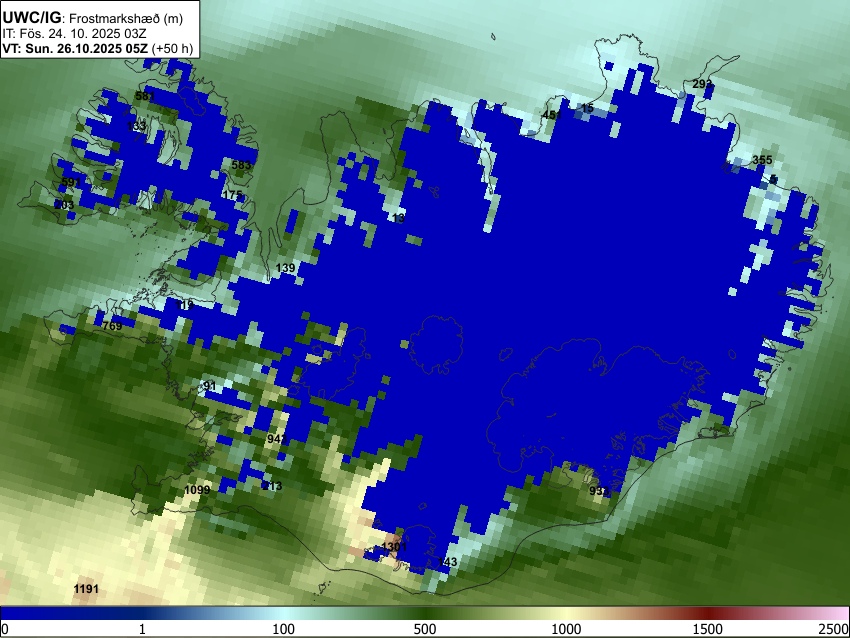Image resolution: width=850 pixels, height=638 pixels.
Task: Click the '0' label on the color scale
Action: click(x=5, y=629)
